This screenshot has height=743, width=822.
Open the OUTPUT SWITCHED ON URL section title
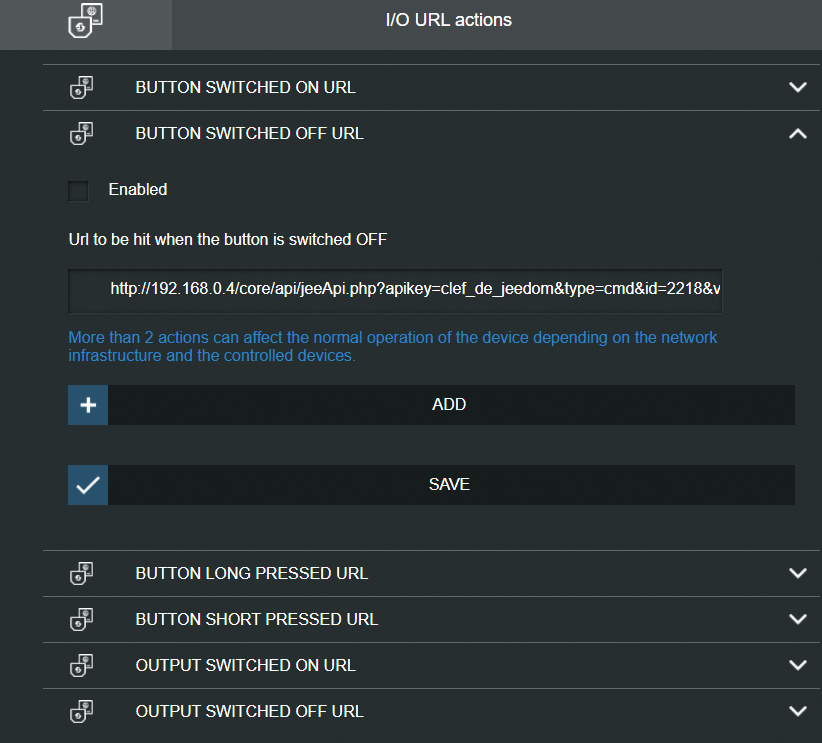(x=246, y=665)
